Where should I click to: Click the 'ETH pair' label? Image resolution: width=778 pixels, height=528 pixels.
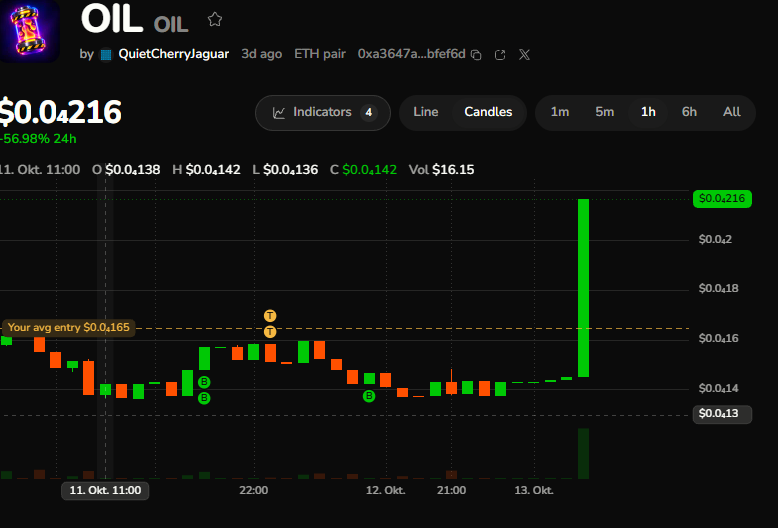point(320,54)
